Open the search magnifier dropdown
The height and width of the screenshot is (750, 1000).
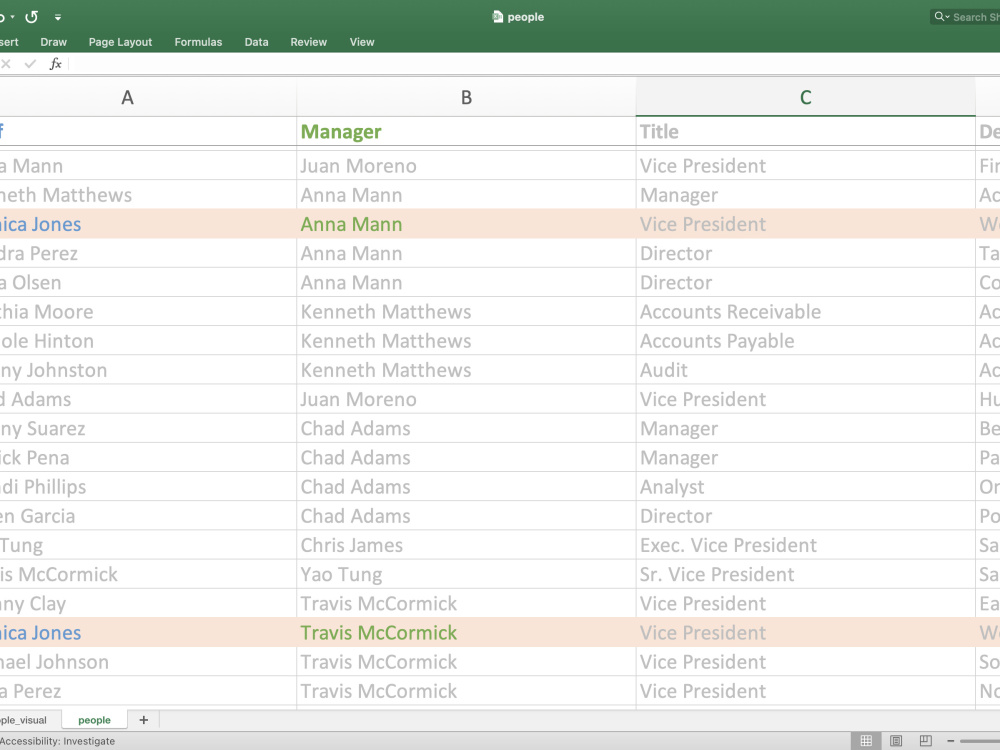pos(942,17)
